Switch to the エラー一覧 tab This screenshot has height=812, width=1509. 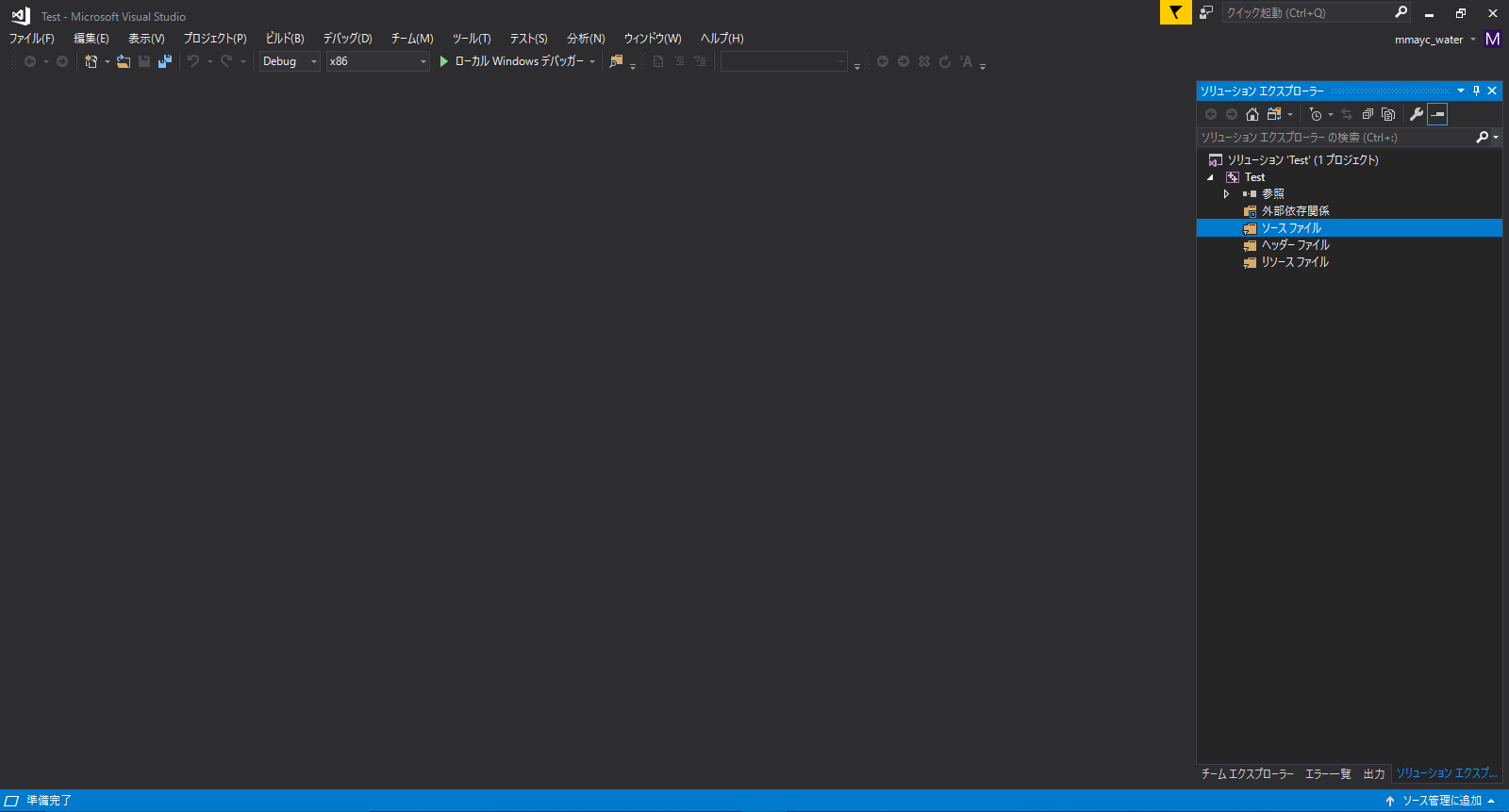click(x=1328, y=774)
